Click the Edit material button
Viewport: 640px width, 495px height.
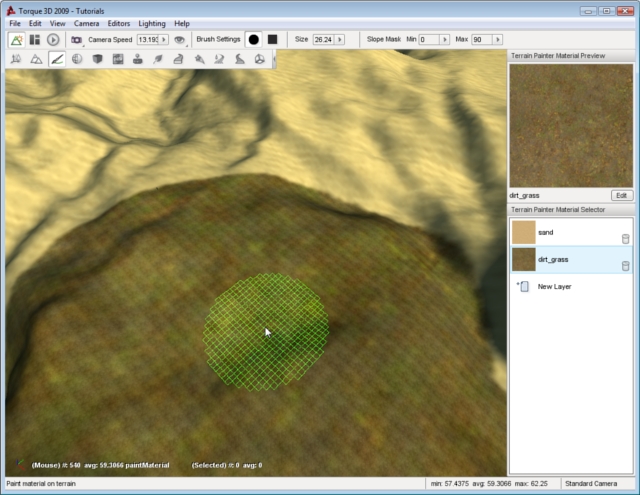coord(621,195)
